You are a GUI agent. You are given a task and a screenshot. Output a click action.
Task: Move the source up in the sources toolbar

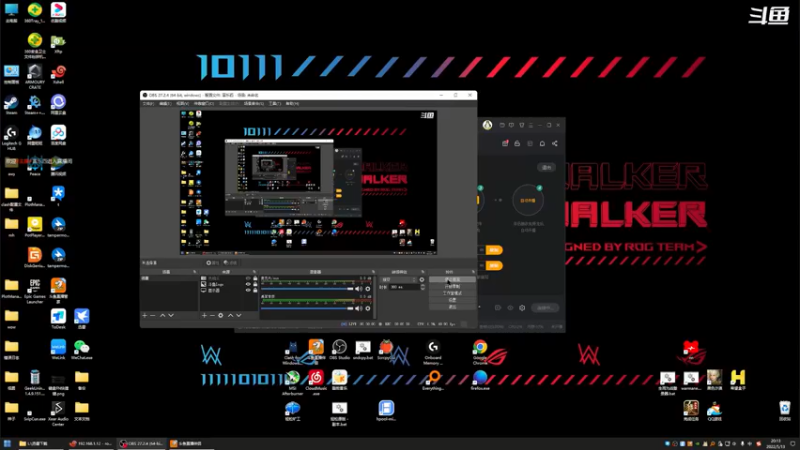pos(231,316)
